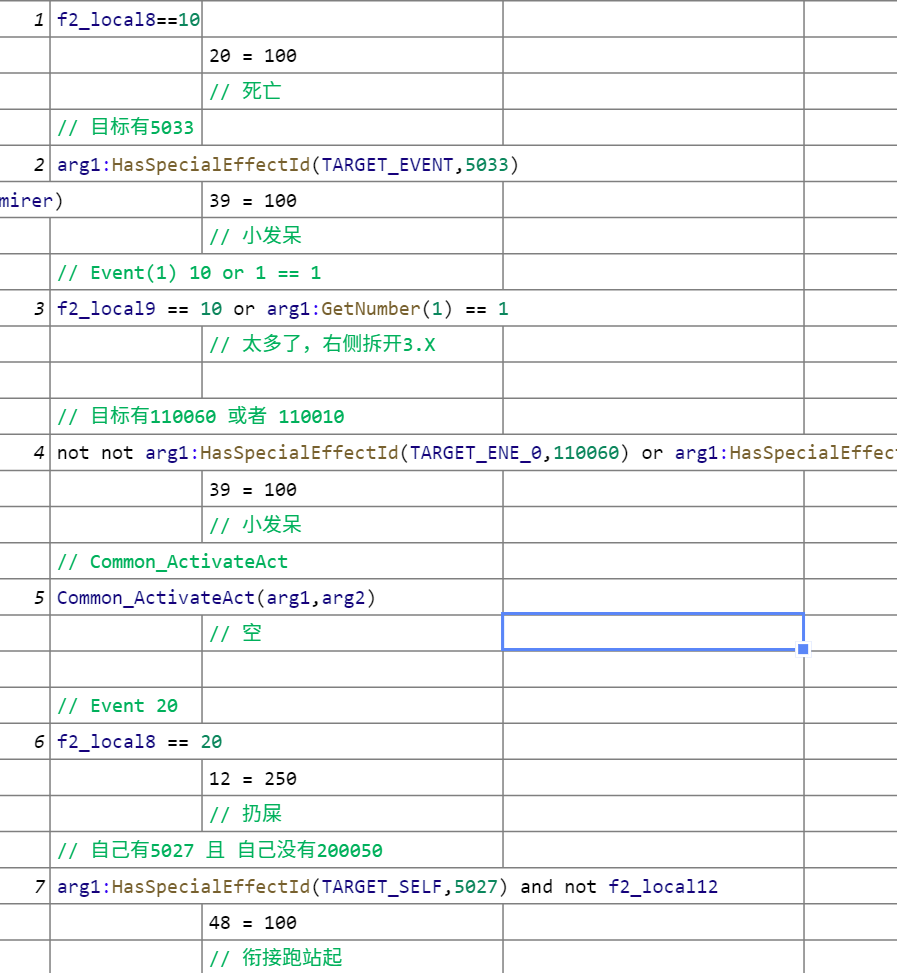The width and height of the screenshot is (897, 973).
Task: Select the cell containing f2_local8==10
Action: [126, 20]
